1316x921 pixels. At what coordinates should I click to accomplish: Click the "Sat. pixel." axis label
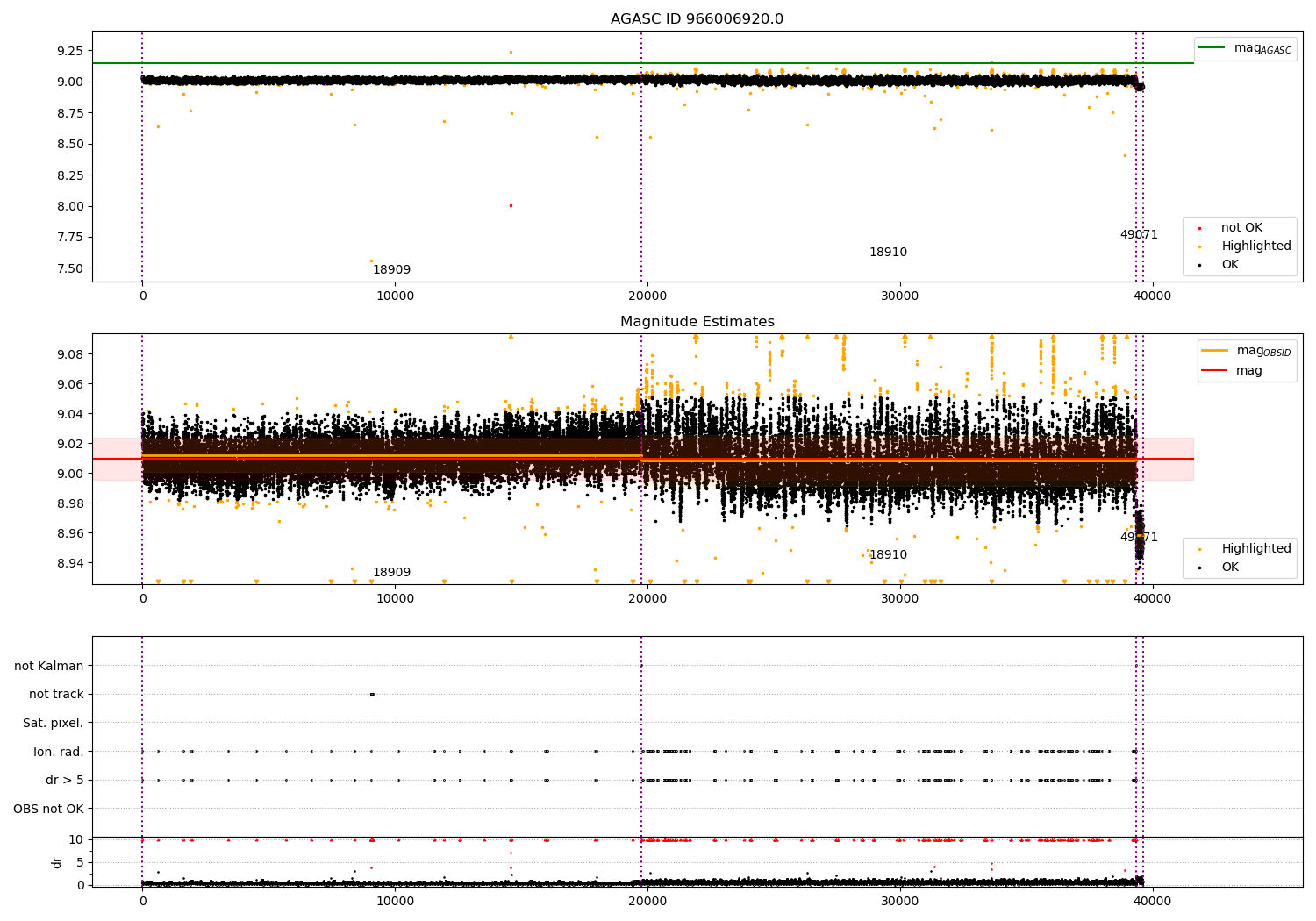(x=54, y=723)
